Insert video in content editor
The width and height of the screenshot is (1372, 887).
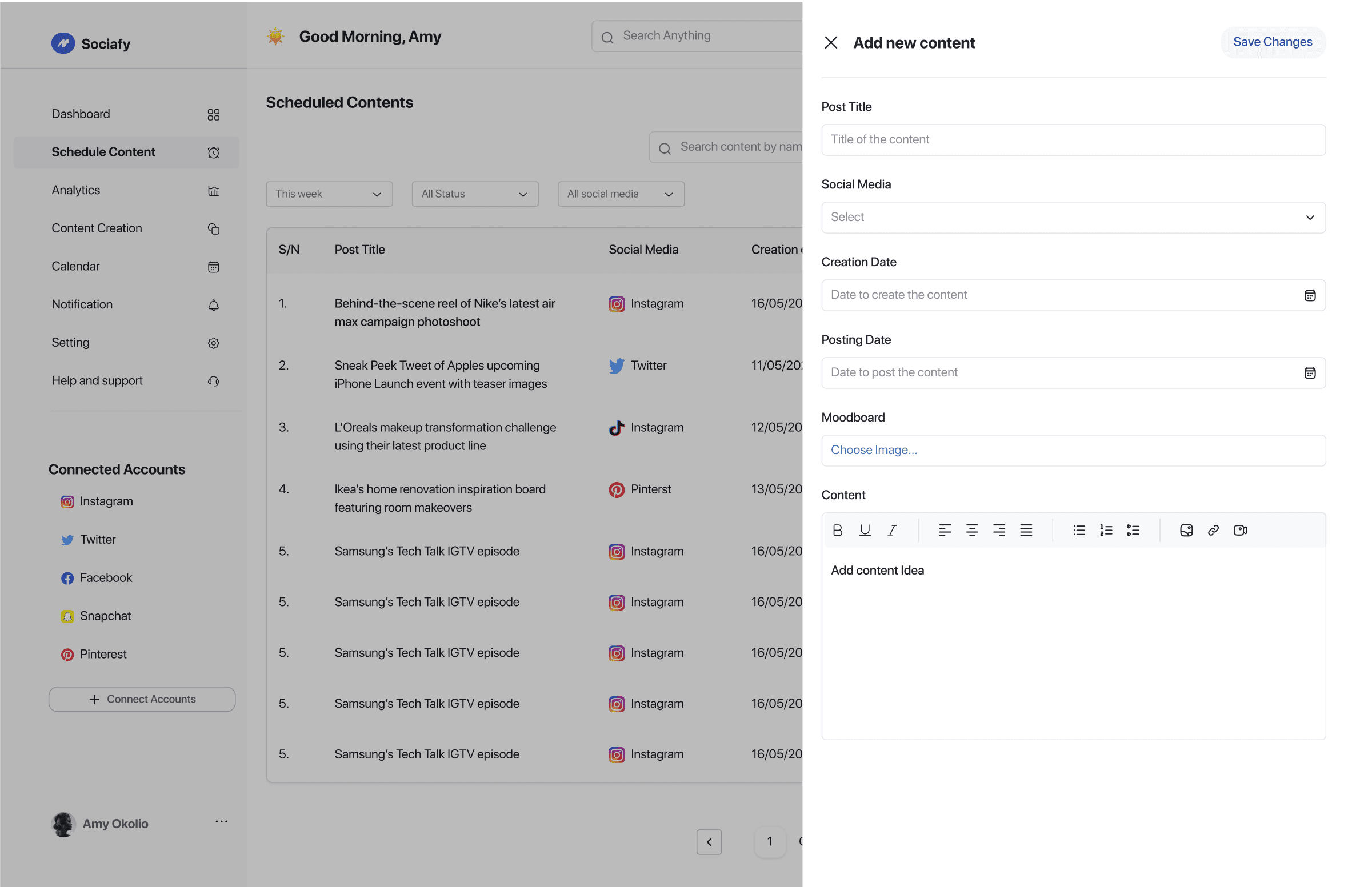[x=1240, y=530]
